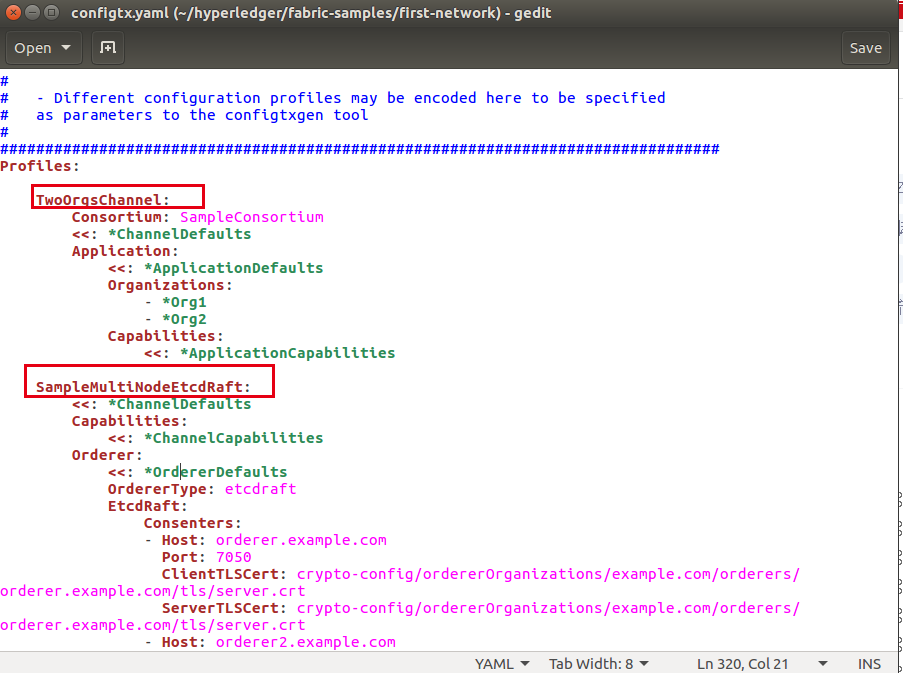Select the SampleMultiNodeEtcdRaft: profile name
Screen dimensions: 903x673
coord(143,387)
